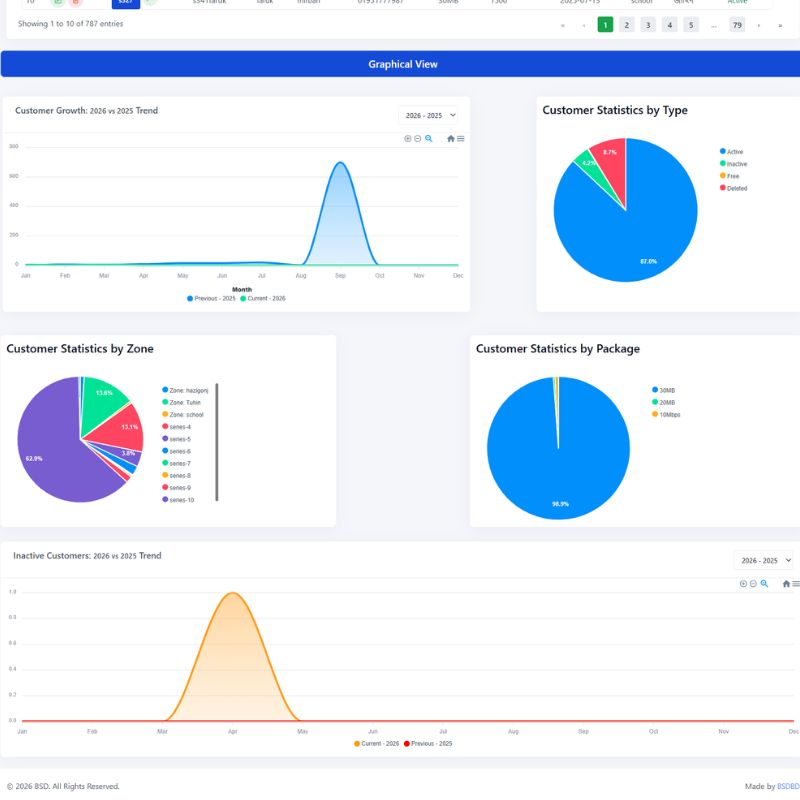Go to pagination page 79

point(737,25)
